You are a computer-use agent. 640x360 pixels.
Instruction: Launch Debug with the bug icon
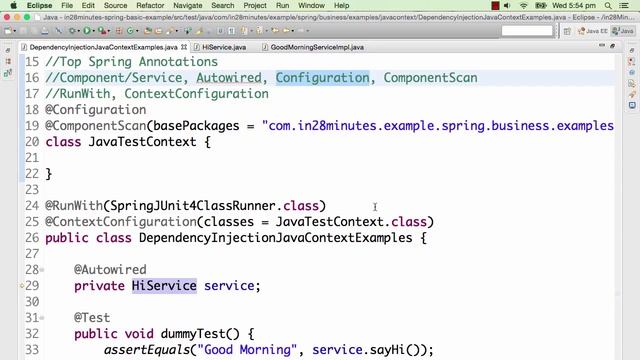pyautogui.click(x=72, y=31)
